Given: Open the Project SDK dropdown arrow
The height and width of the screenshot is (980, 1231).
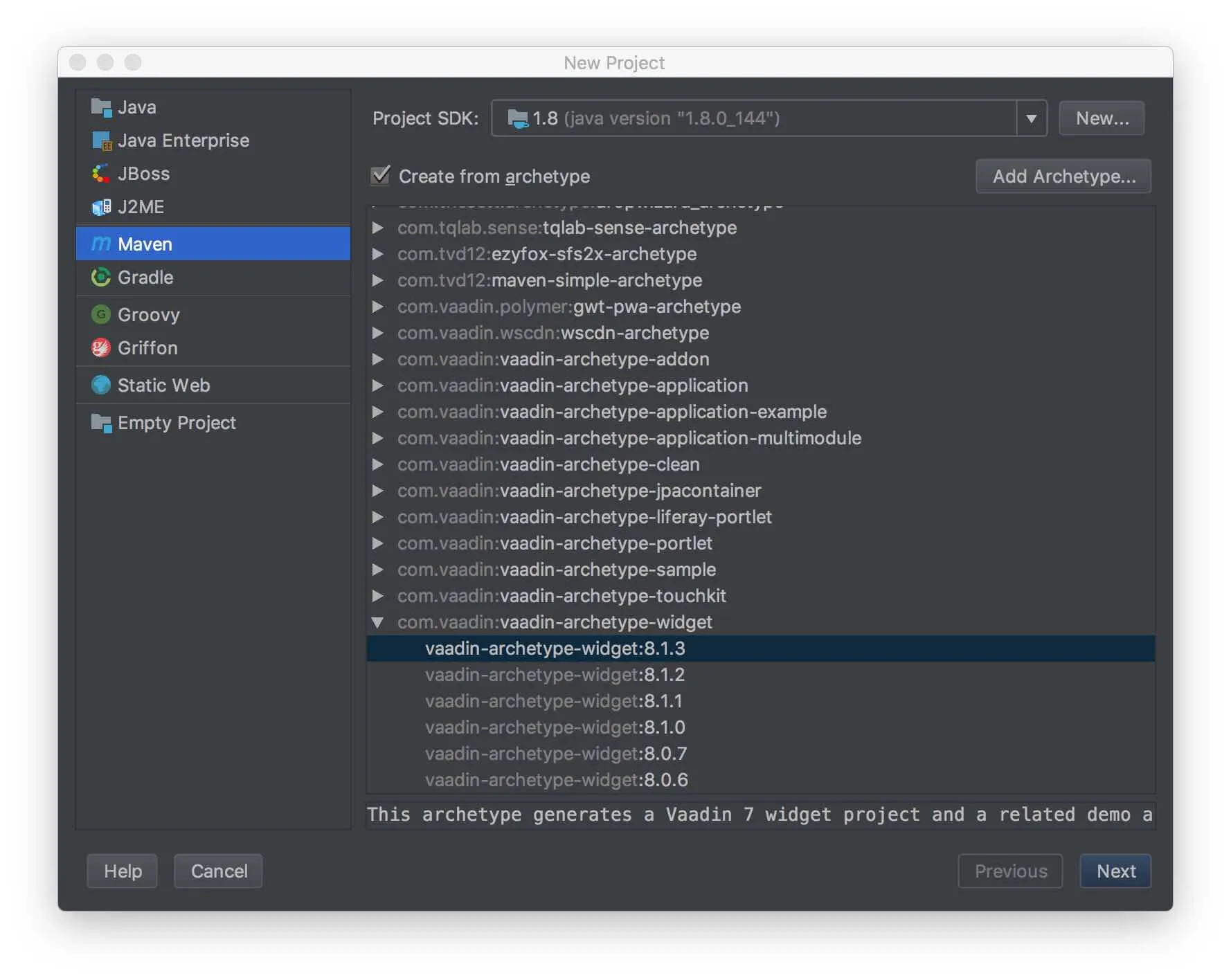Looking at the screenshot, I should (1032, 118).
